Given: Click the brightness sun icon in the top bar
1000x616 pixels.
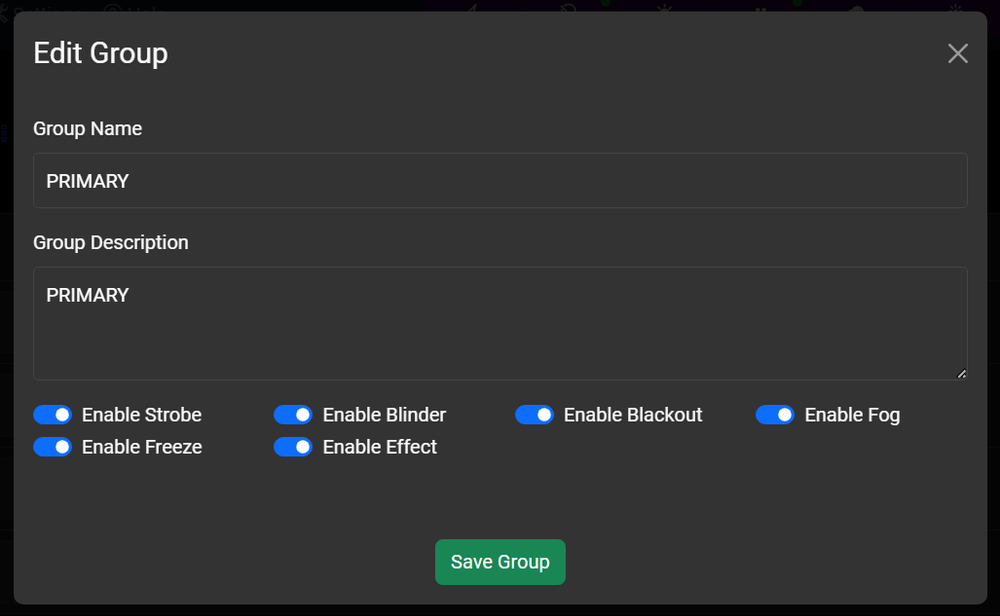Looking at the screenshot, I should (664, 7).
